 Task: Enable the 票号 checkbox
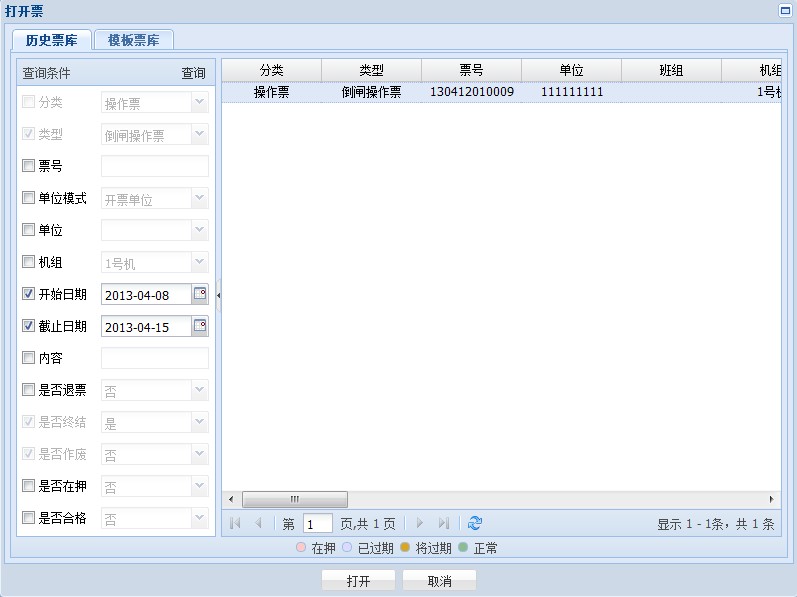28,166
